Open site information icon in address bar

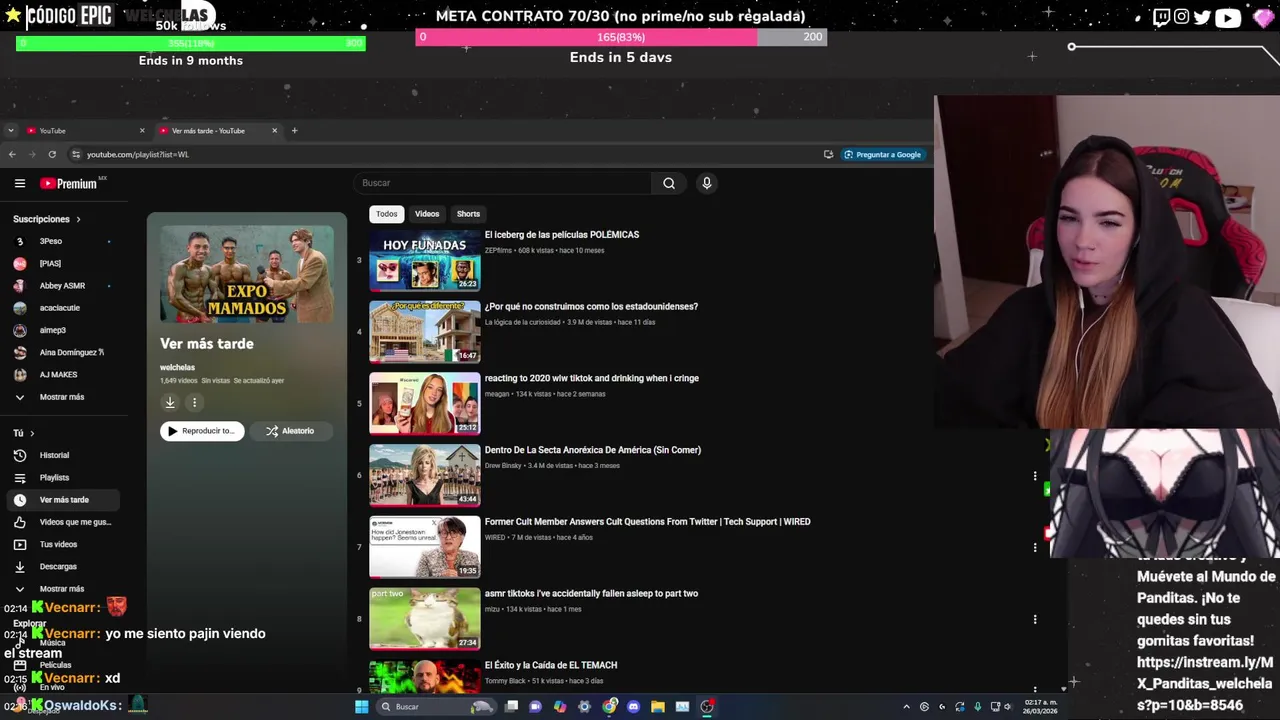76,154
